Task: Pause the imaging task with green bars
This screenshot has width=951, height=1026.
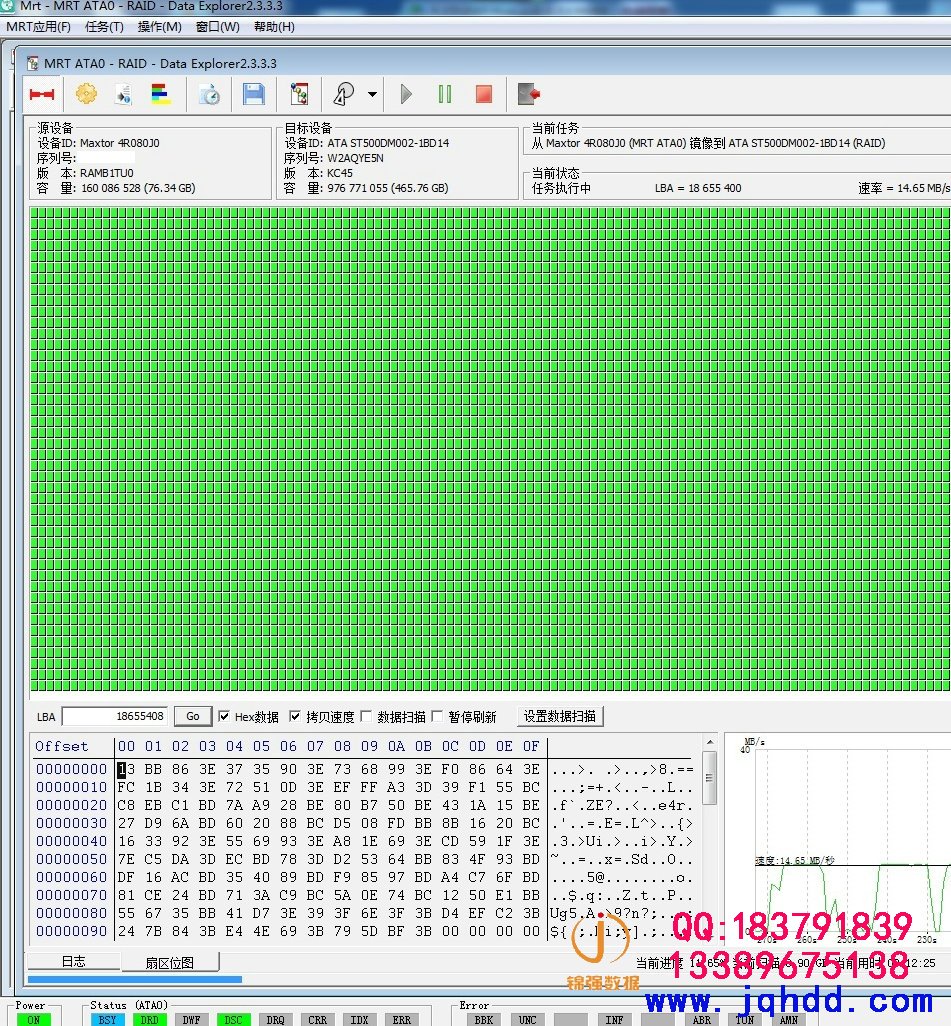Action: click(x=445, y=94)
